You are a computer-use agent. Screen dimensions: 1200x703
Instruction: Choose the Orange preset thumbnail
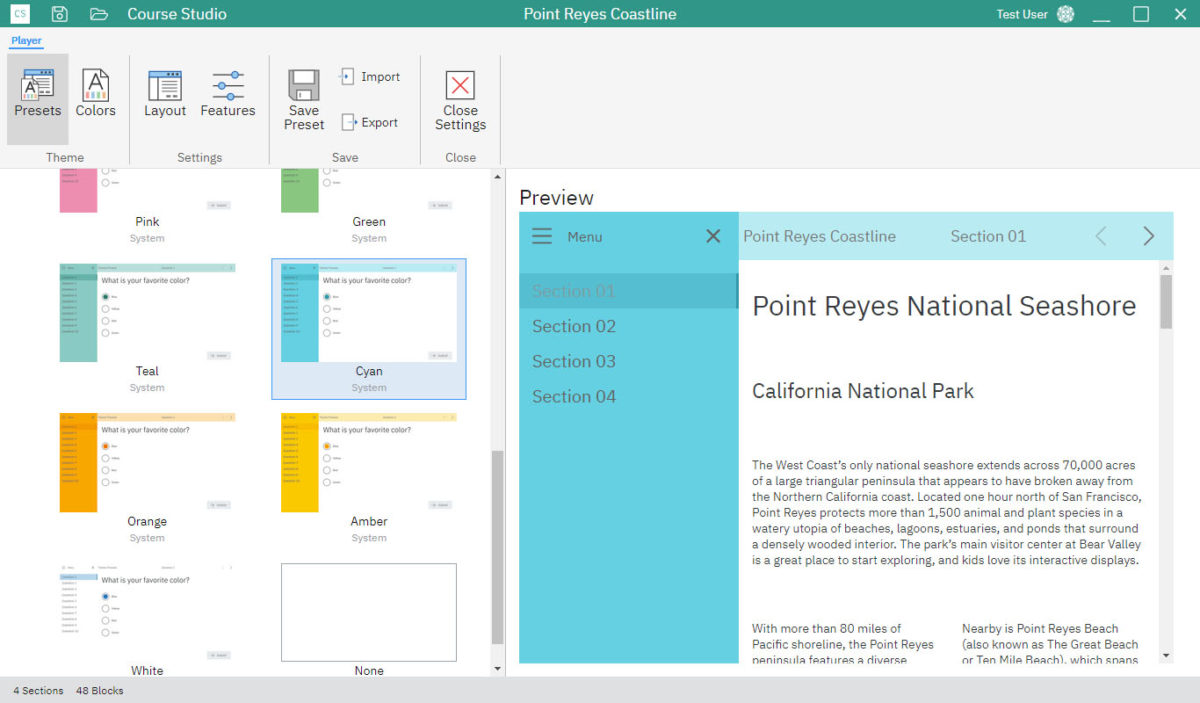coord(147,463)
